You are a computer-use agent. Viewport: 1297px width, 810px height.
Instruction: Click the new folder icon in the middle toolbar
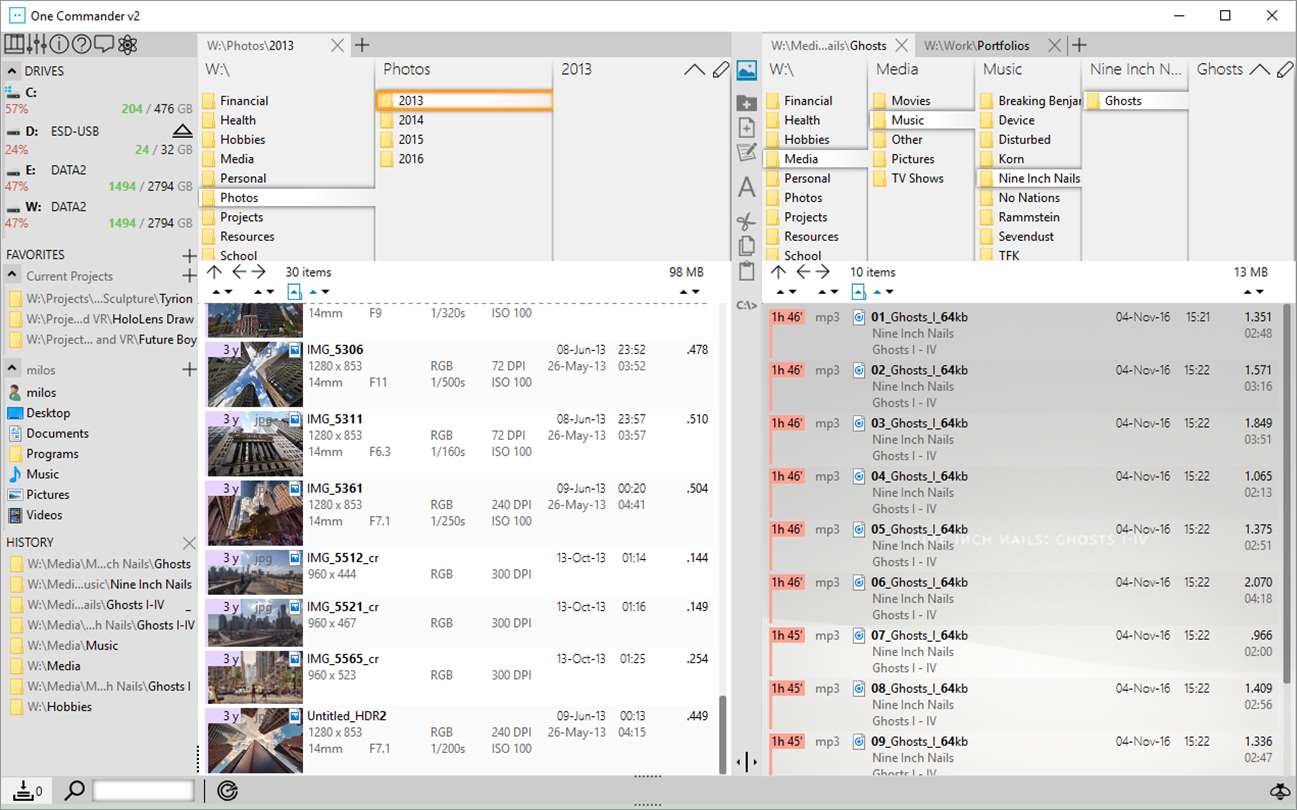coord(746,103)
